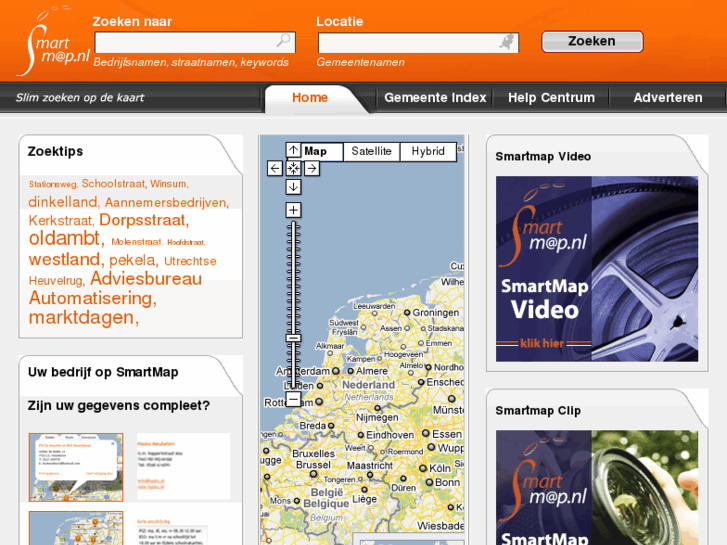Click the Zoeken button
Viewport: 727px width, 545px height.
click(x=593, y=42)
